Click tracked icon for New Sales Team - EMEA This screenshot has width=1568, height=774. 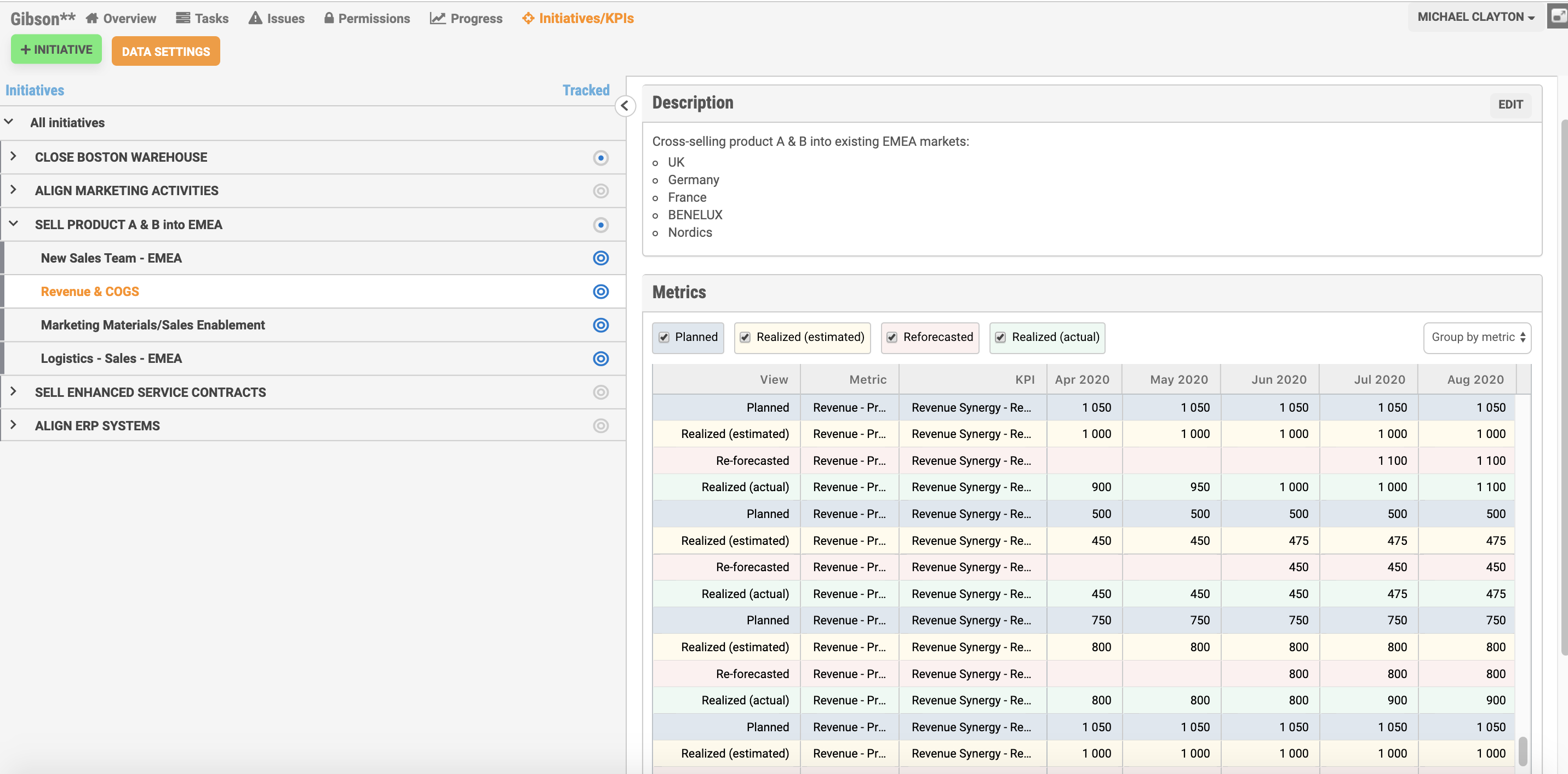(x=600, y=258)
